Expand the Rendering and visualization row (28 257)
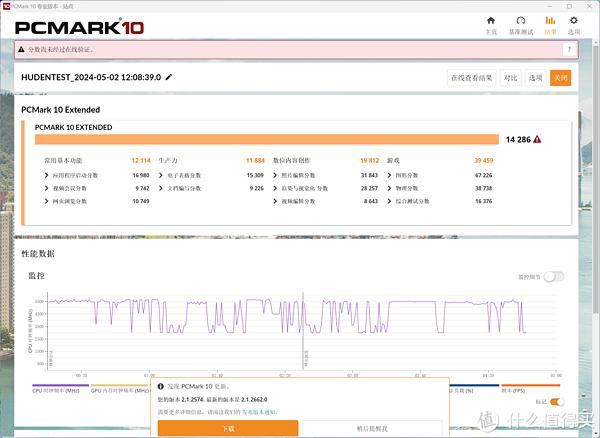The image size is (600, 438). coord(325,188)
